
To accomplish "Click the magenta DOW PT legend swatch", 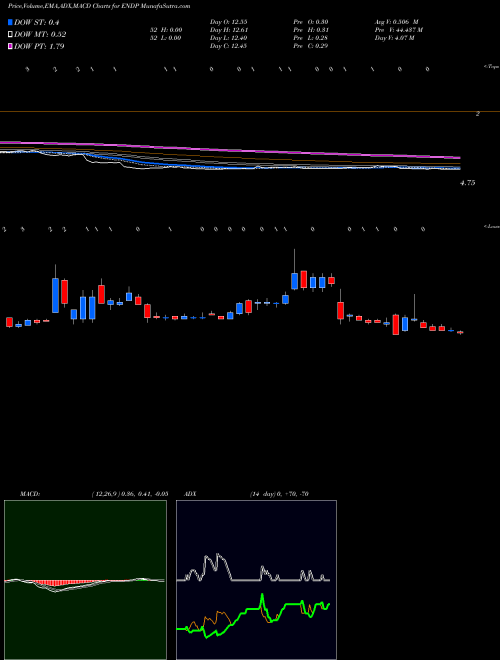I will 11,46.
